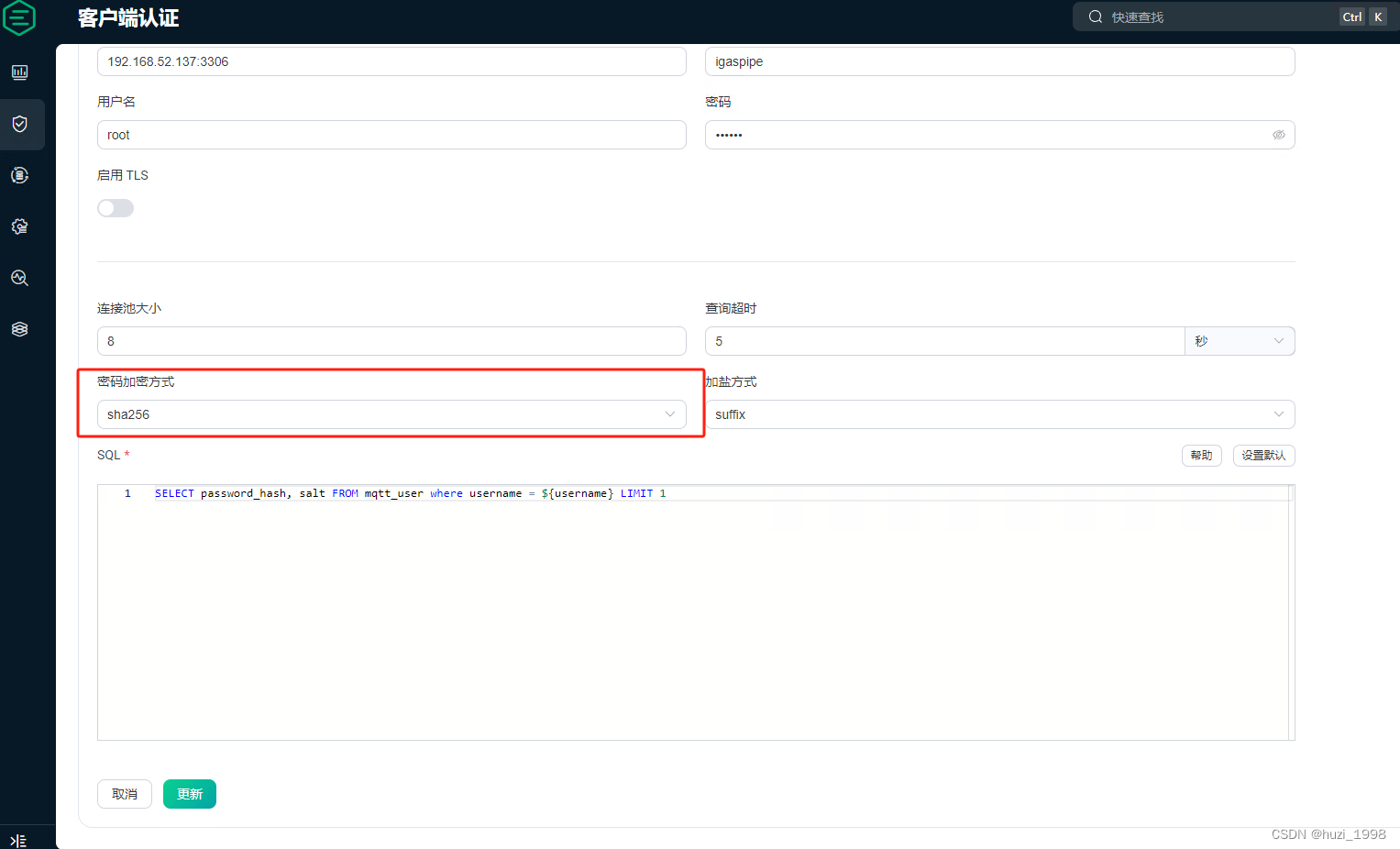
Task: Click the 设置默认 button
Action: 1263,456
